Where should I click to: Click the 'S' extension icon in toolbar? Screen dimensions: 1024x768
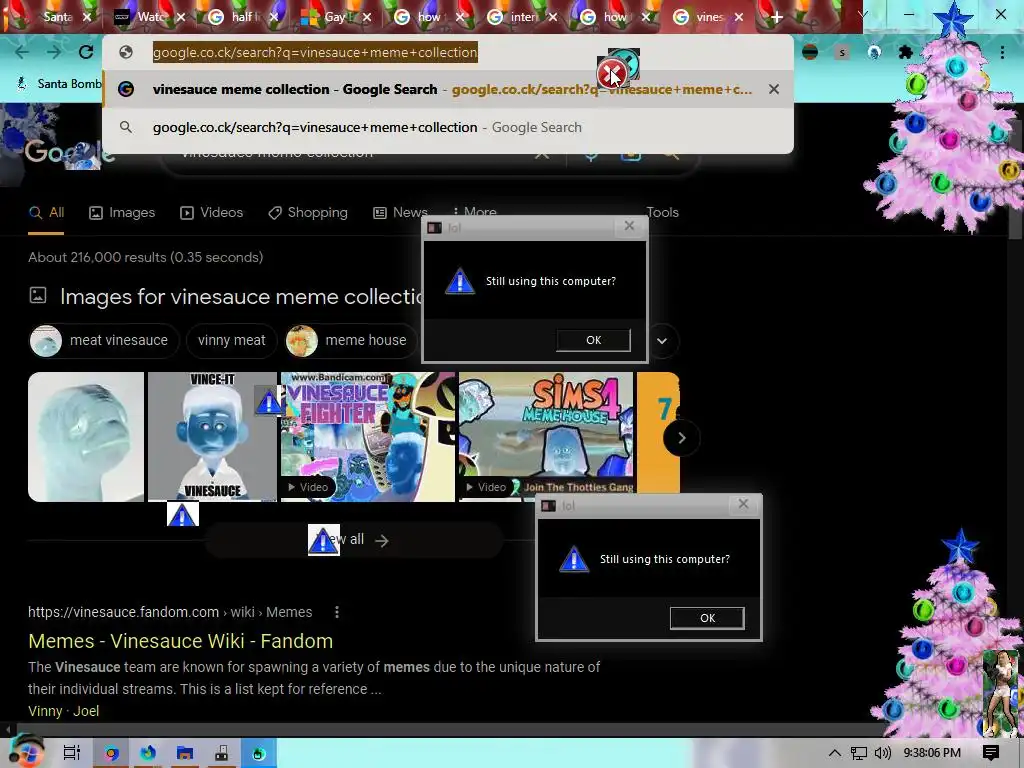842,52
